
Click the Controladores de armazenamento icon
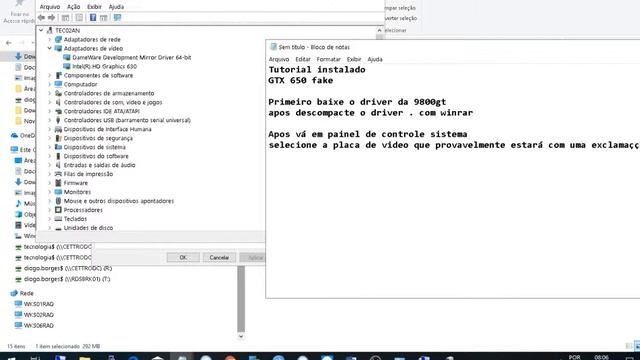pyautogui.click(x=58, y=93)
